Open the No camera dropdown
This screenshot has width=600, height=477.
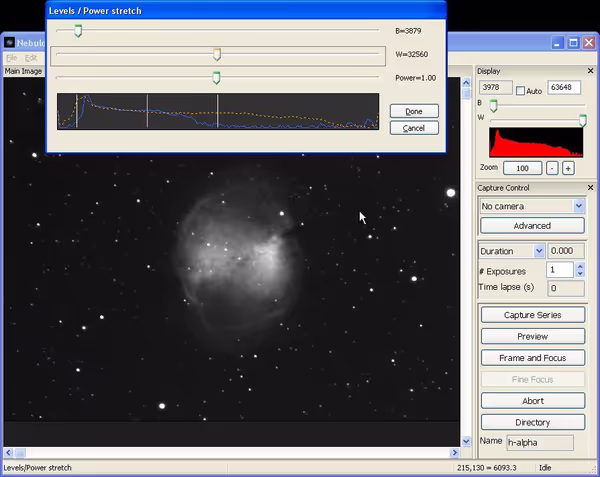(x=578, y=206)
